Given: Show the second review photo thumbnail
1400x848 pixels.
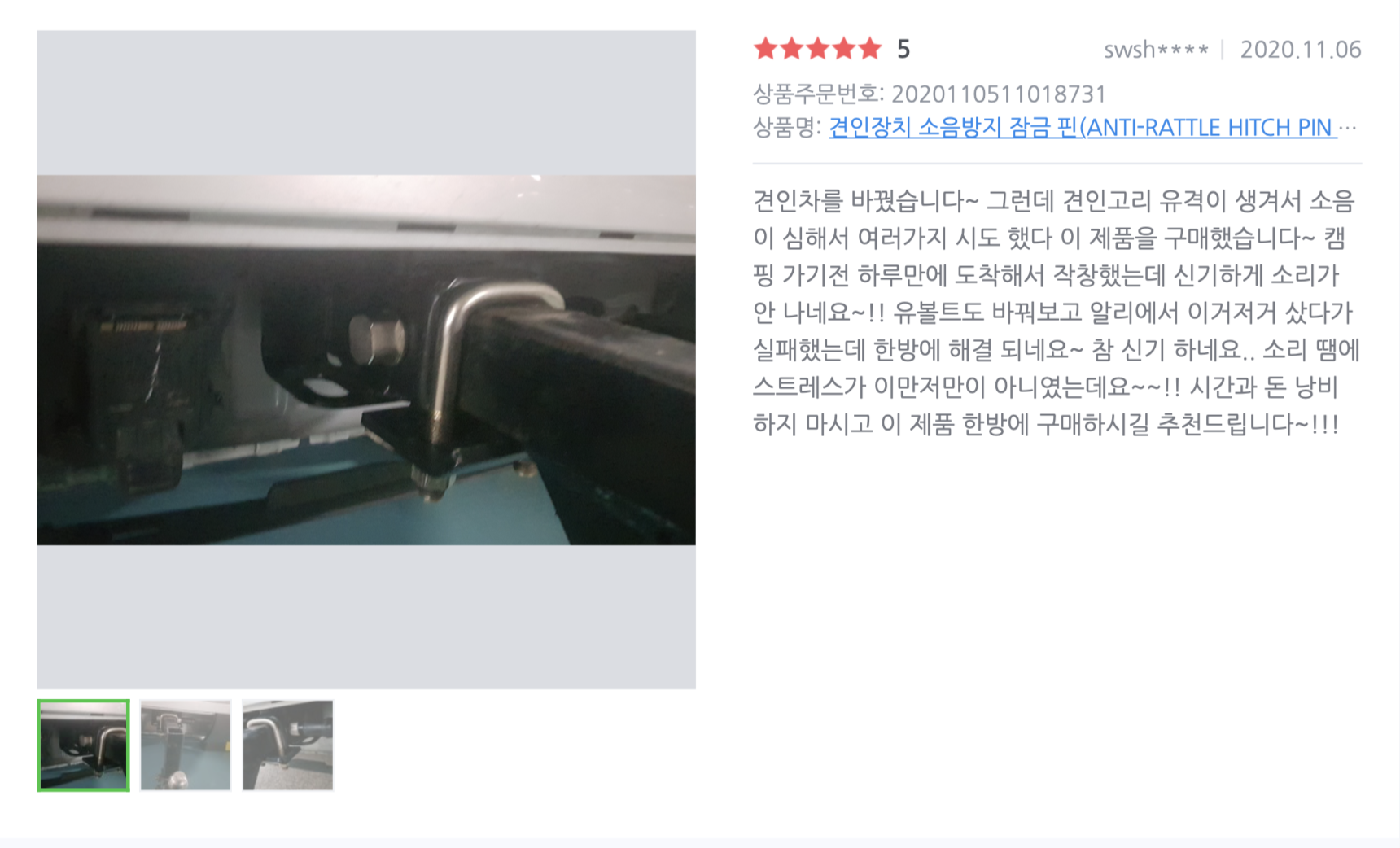Looking at the screenshot, I should (186, 745).
